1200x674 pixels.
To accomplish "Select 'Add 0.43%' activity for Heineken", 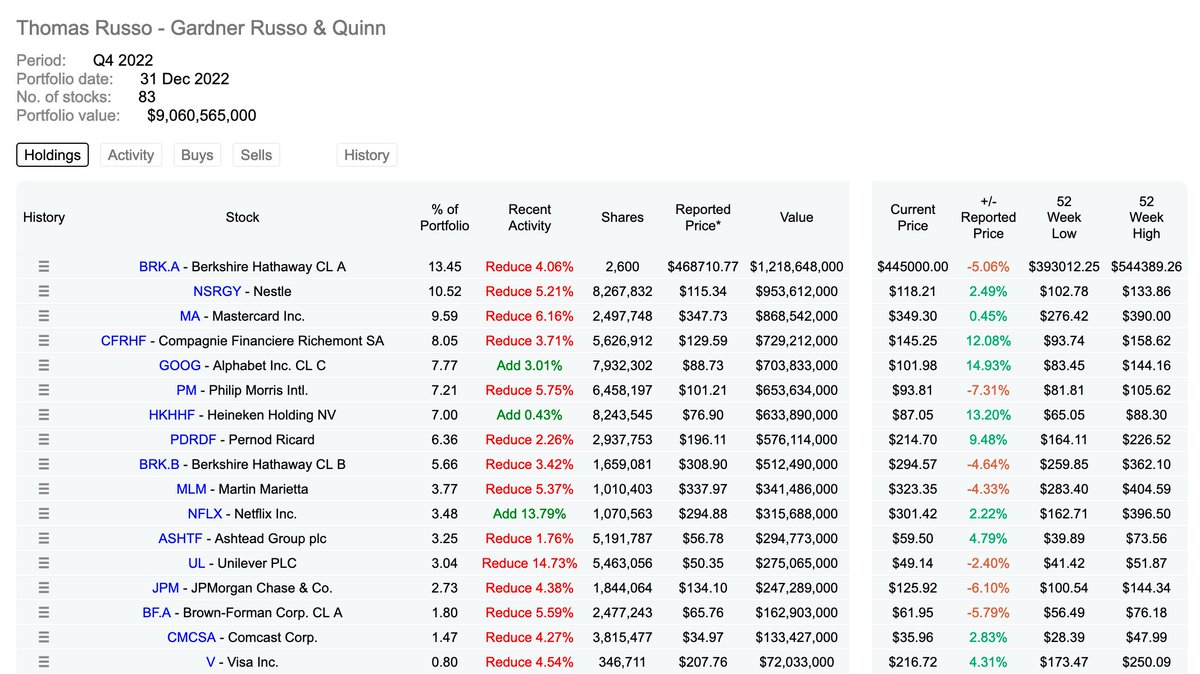I will tap(529, 415).
